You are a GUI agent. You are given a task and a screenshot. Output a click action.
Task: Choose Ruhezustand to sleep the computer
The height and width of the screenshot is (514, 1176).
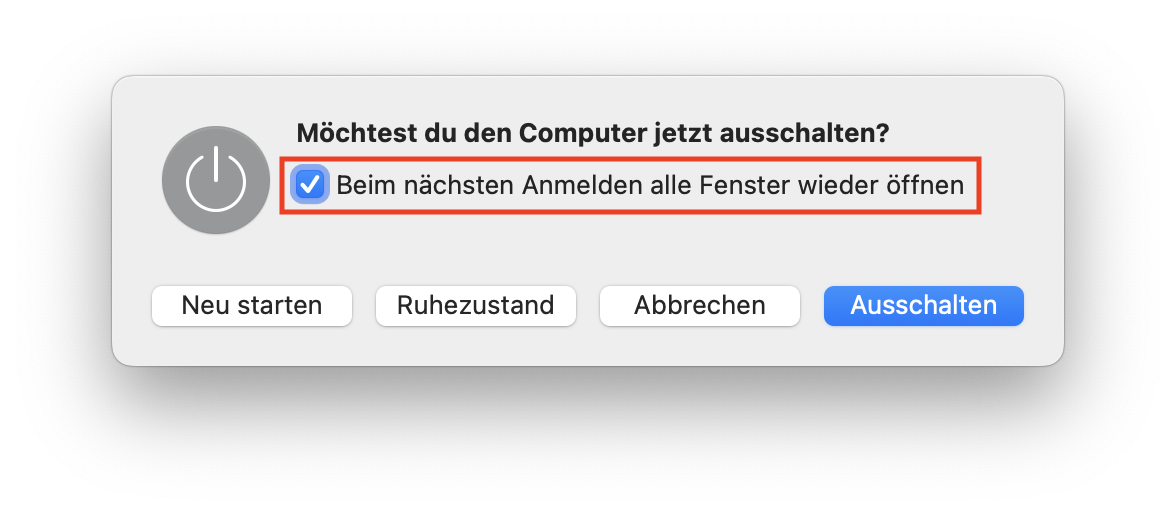[x=476, y=306]
